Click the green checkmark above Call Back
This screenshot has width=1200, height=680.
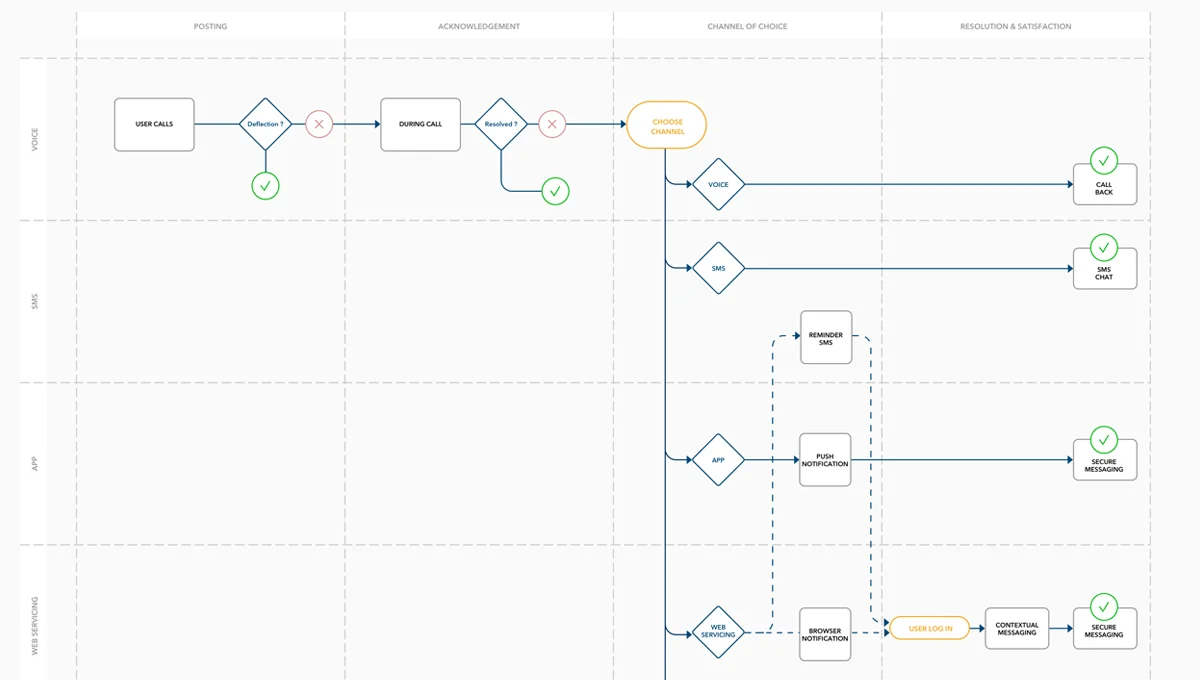[1104, 160]
